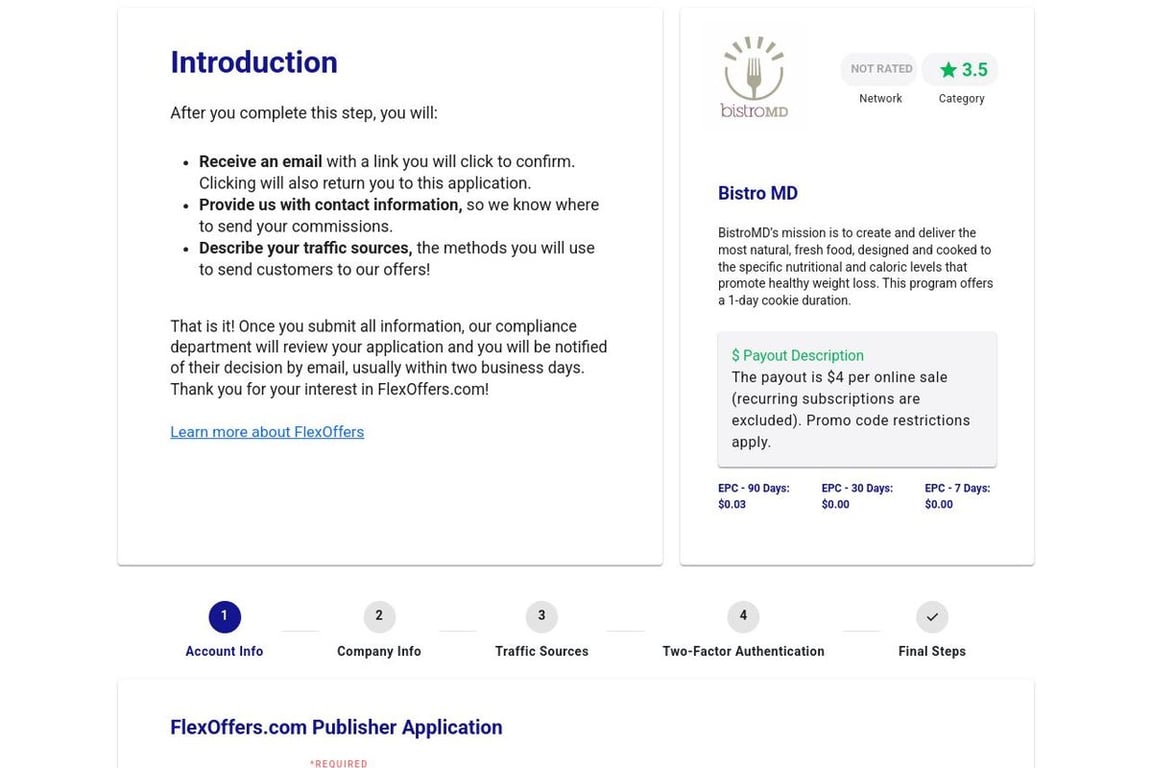Open the Learn more about FlexOffers link

tap(267, 432)
